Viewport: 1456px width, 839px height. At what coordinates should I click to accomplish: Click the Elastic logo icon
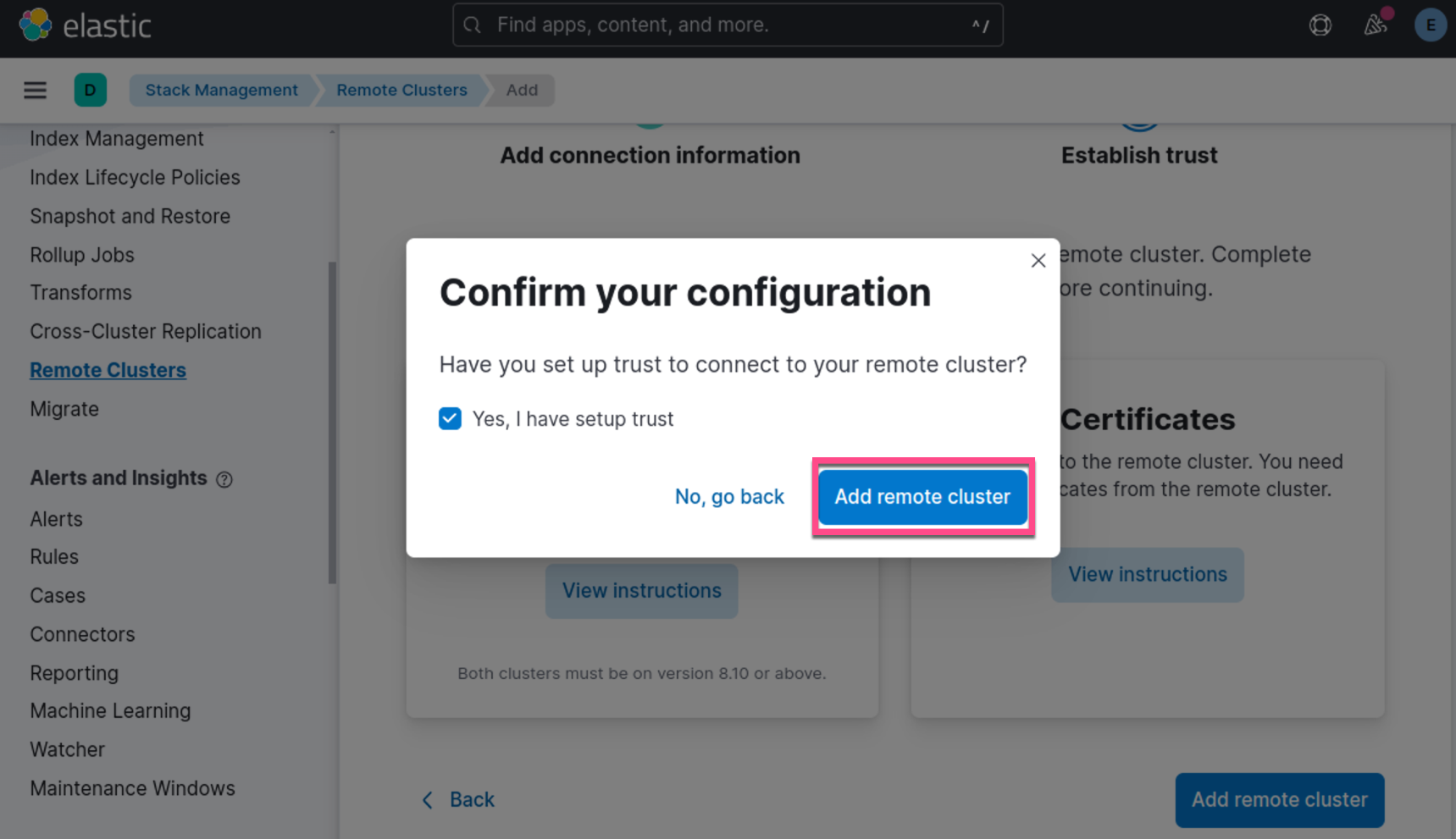pyautogui.click(x=36, y=25)
